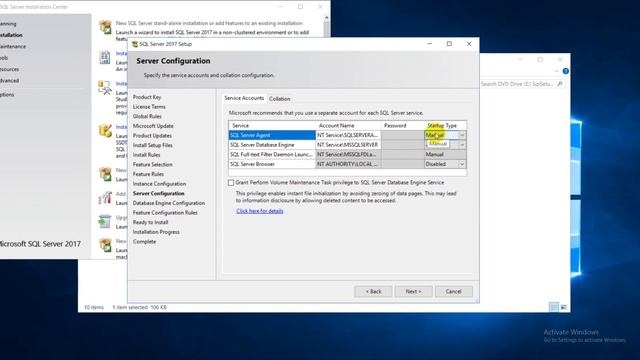Open Startup Type dropdown for SQL Server Browser
The image size is (640, 360).
pyautogui.click(x=462, y=164)
